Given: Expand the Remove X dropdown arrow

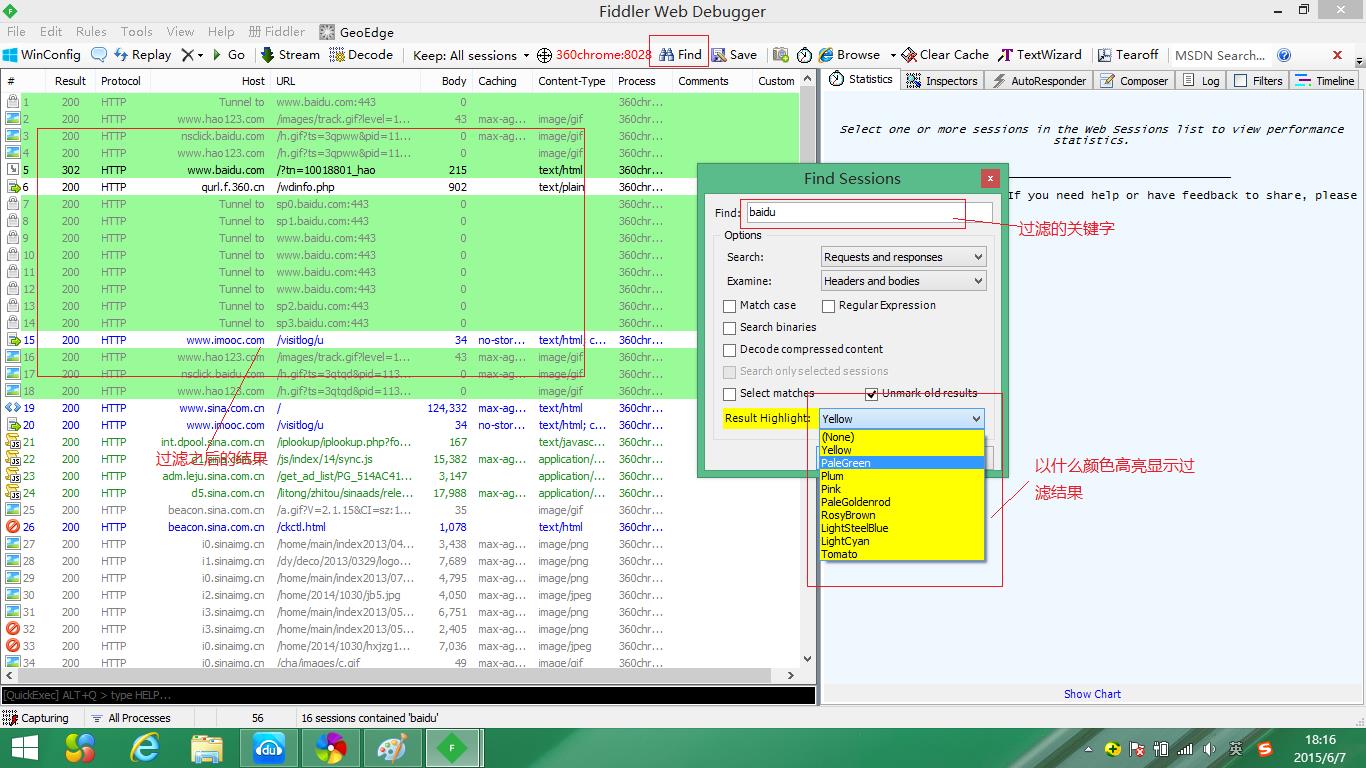Looking at the screenshot, I should click(x=200, y=55).
